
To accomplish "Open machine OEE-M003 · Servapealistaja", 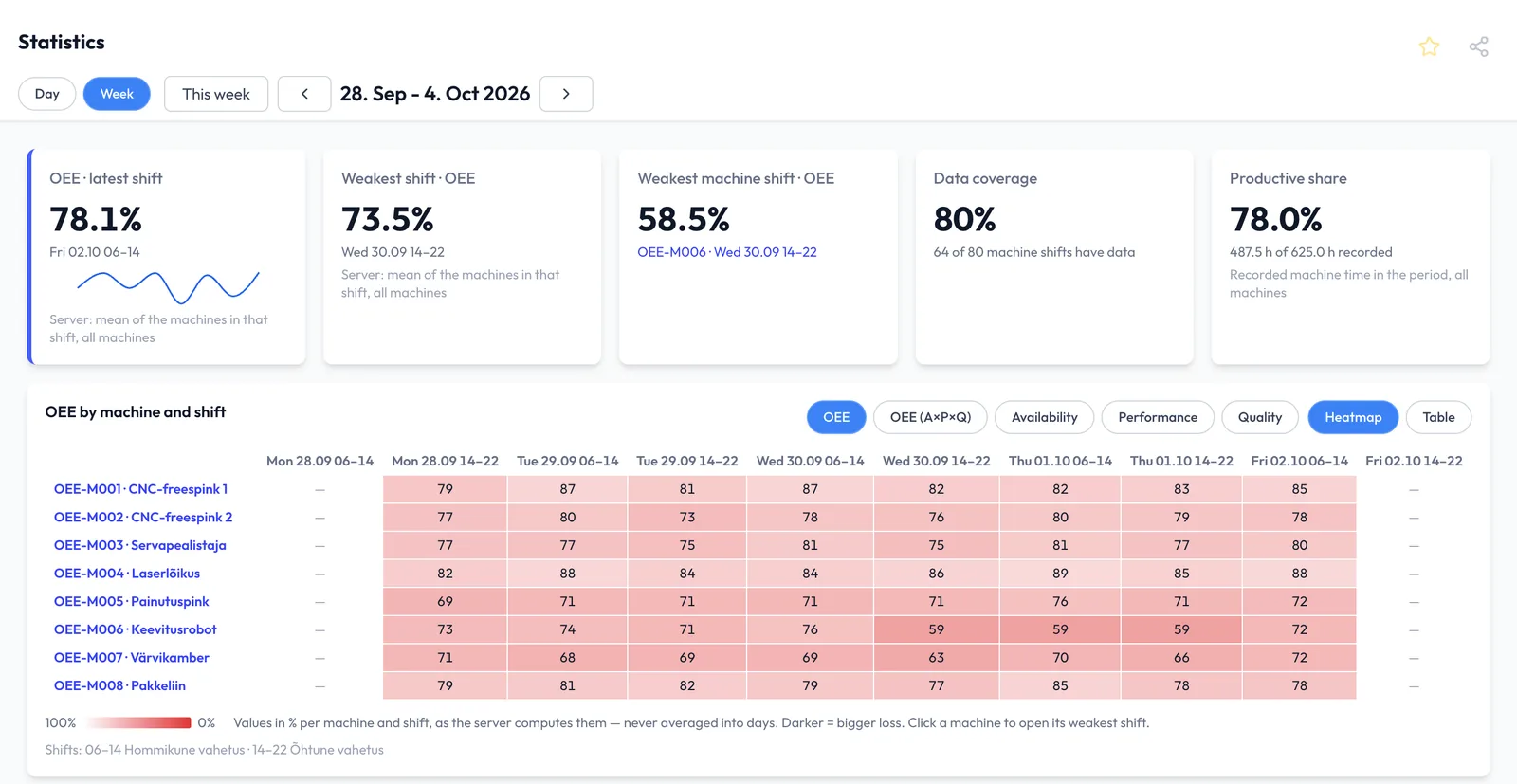I will [x=140, y=545].
